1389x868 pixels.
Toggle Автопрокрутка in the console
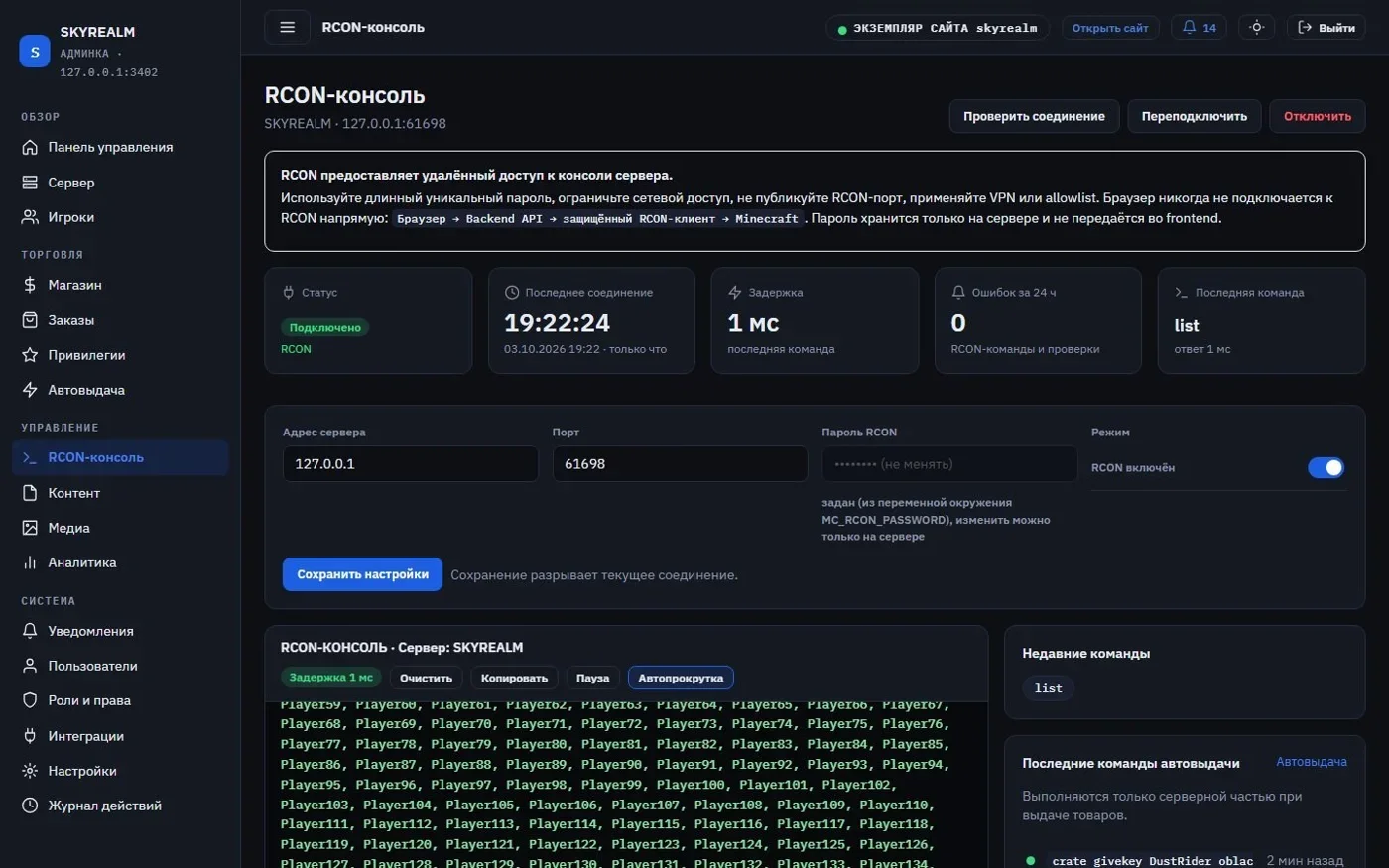pyautogui.click(x=681, y=678)
